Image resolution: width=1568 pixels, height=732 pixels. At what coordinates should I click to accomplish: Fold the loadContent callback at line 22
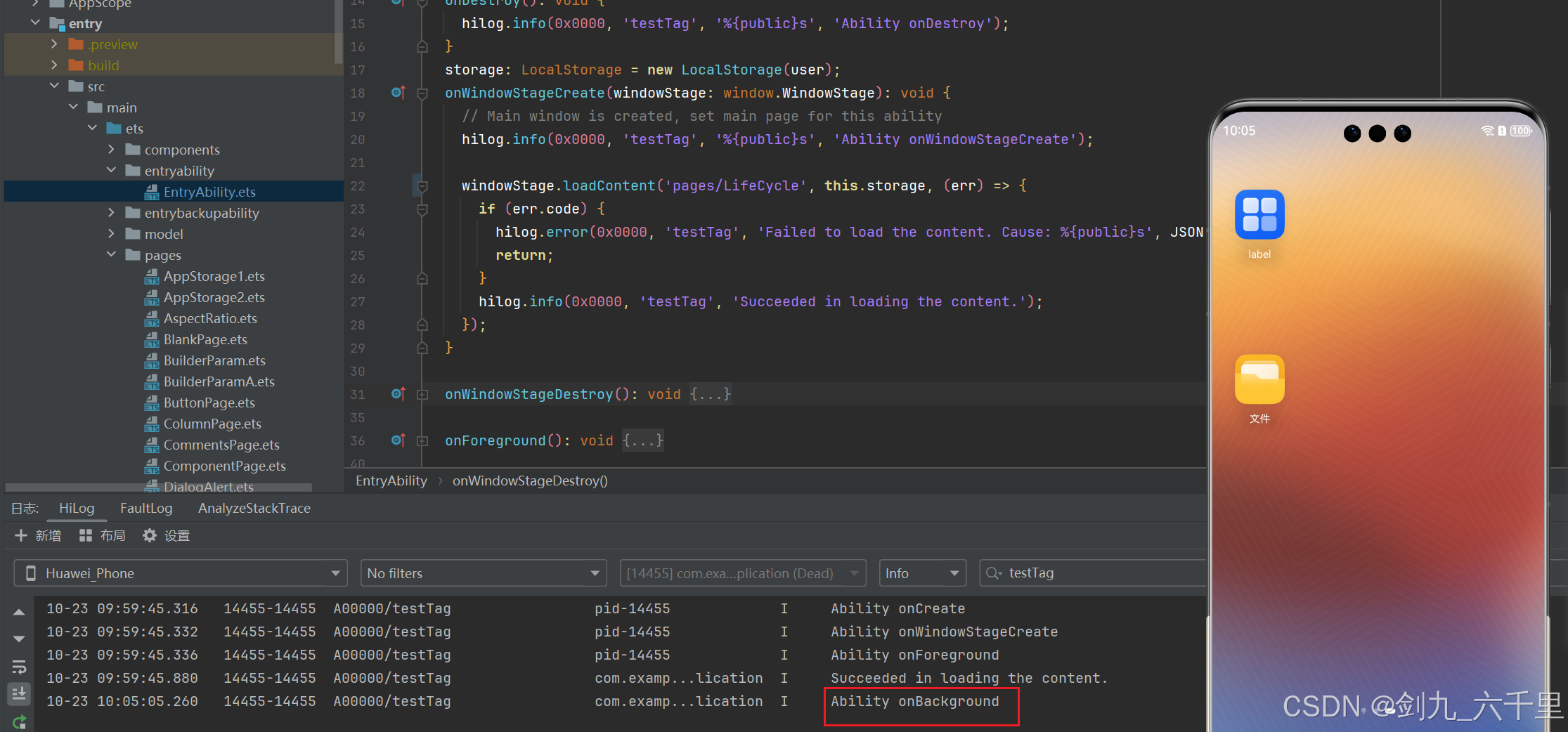pos(422,186)
